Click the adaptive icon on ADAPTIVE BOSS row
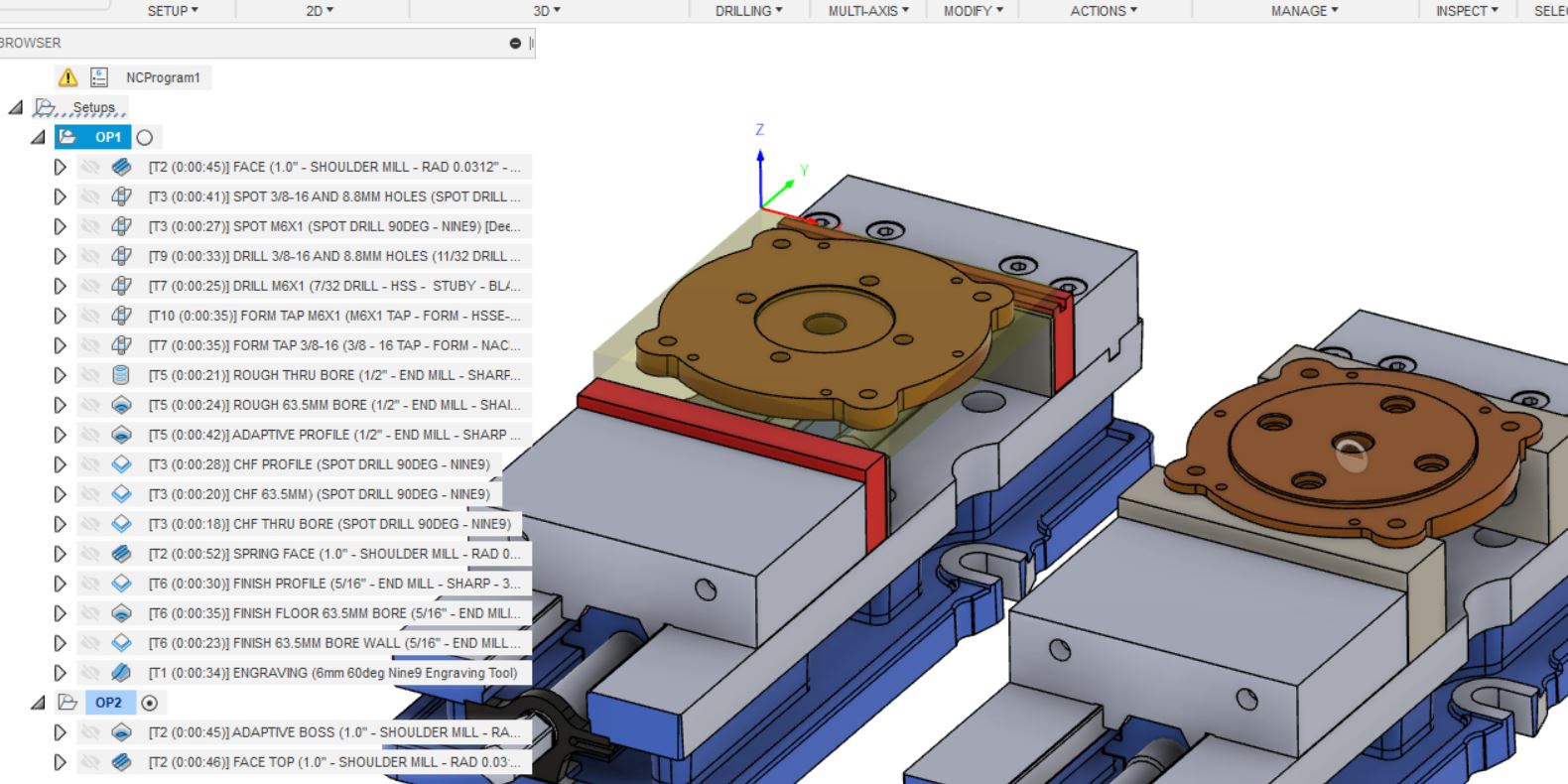Viewport: 1568px width, 784px height. (121, 732)
